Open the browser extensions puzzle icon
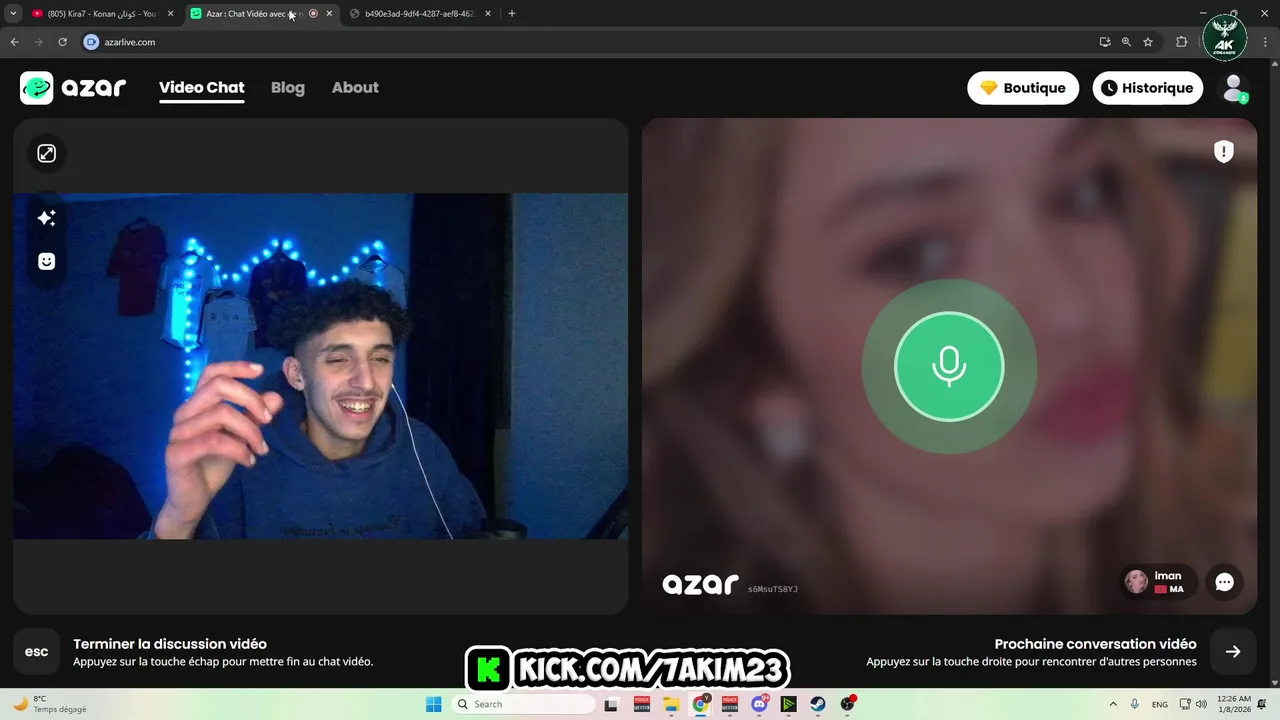This screenshot has height=720, width=1280. [1181, 42]
